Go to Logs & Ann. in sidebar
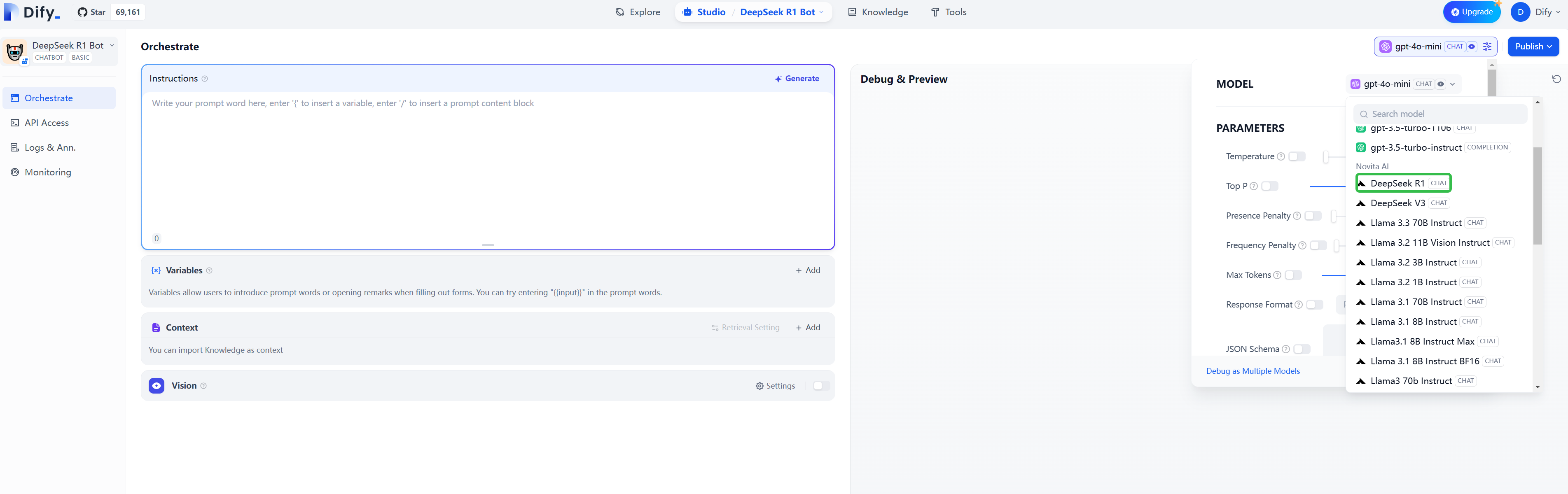The image size is (1568, 494). [x=50, y=148]
